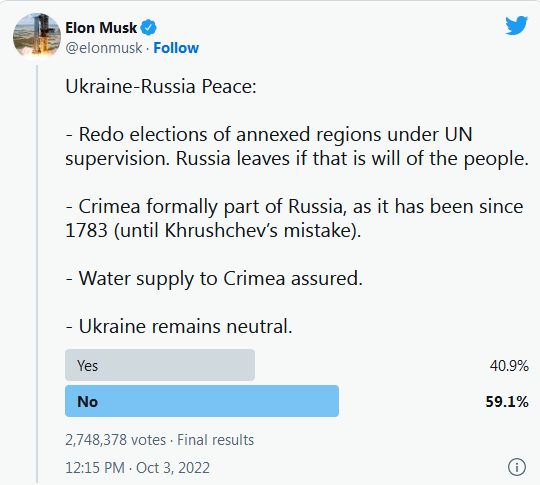Click the 59.1% poll result
Image resolution: width=540 pixels, height=485 pixels.
507,402
